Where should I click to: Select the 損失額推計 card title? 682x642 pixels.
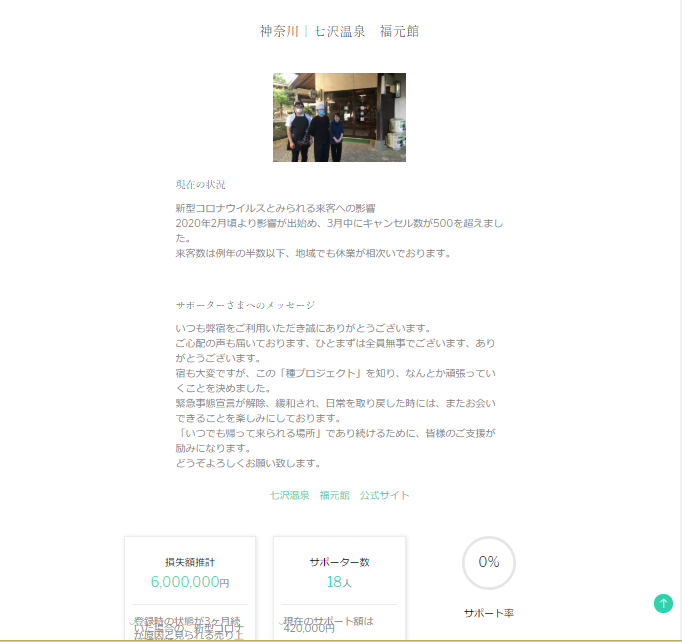click(x=190, y=562)
